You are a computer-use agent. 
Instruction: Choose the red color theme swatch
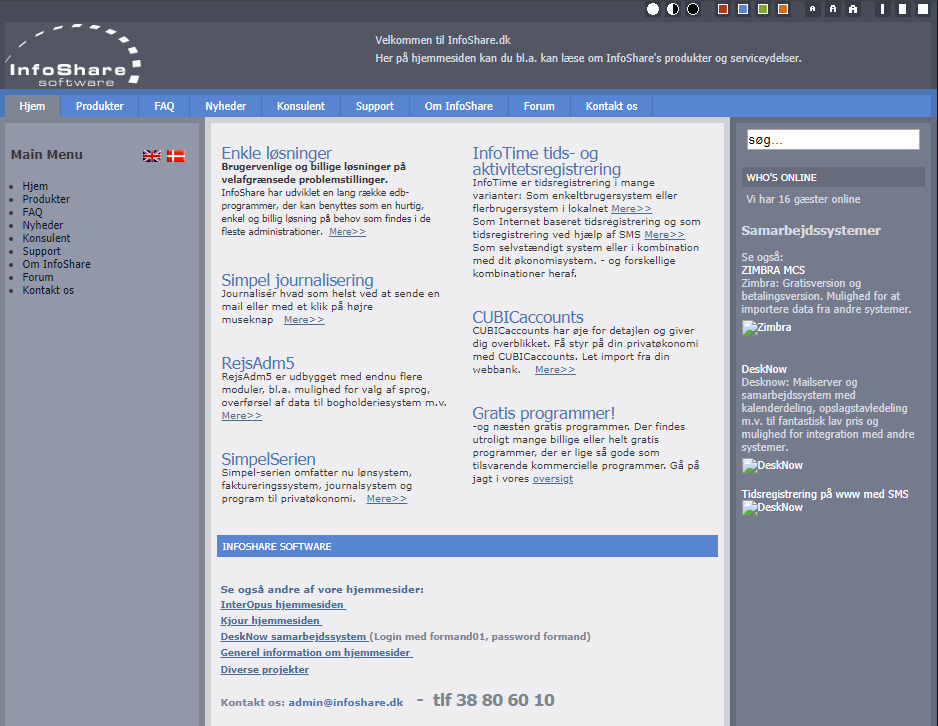click(x=723, y=9)
